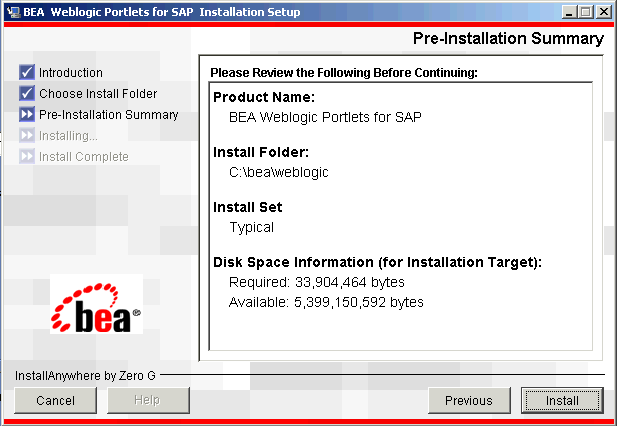617x426 pixels.
Task: Click the Available: 5,399,150,592 bytes line
Action: coord(326,302)
